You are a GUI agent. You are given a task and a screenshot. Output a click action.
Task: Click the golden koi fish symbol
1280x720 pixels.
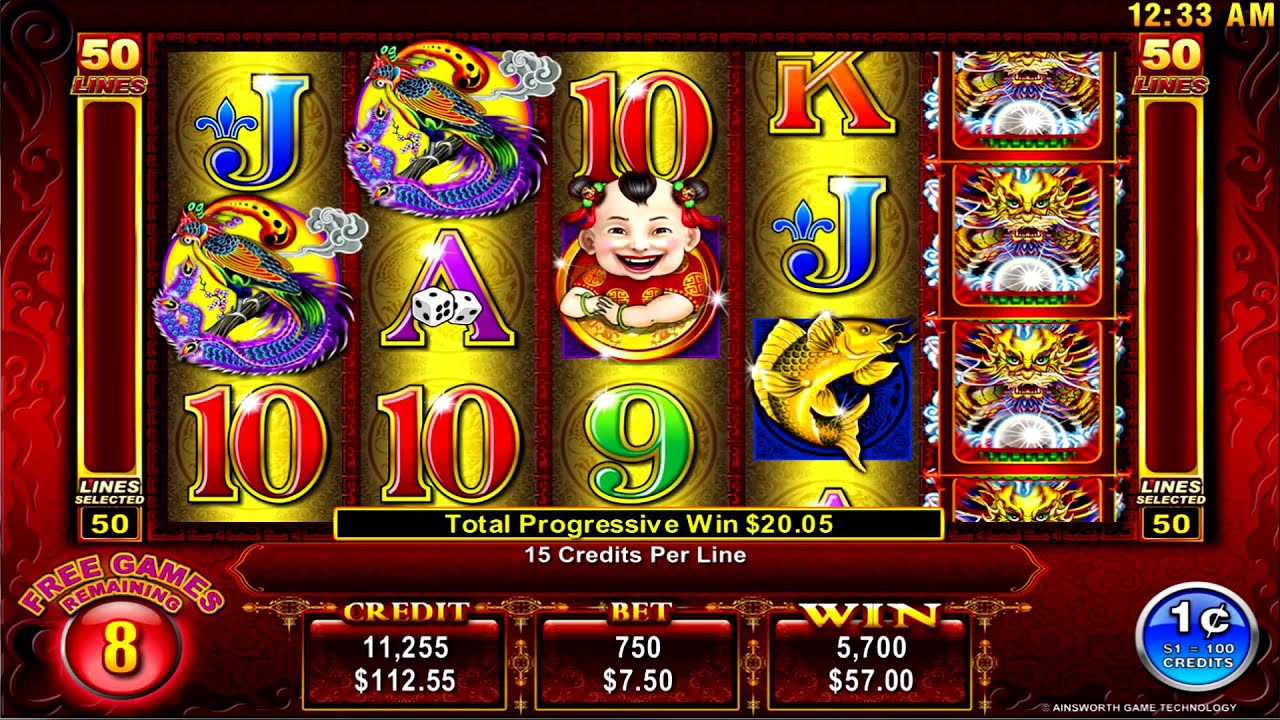(x=833, y=387)
